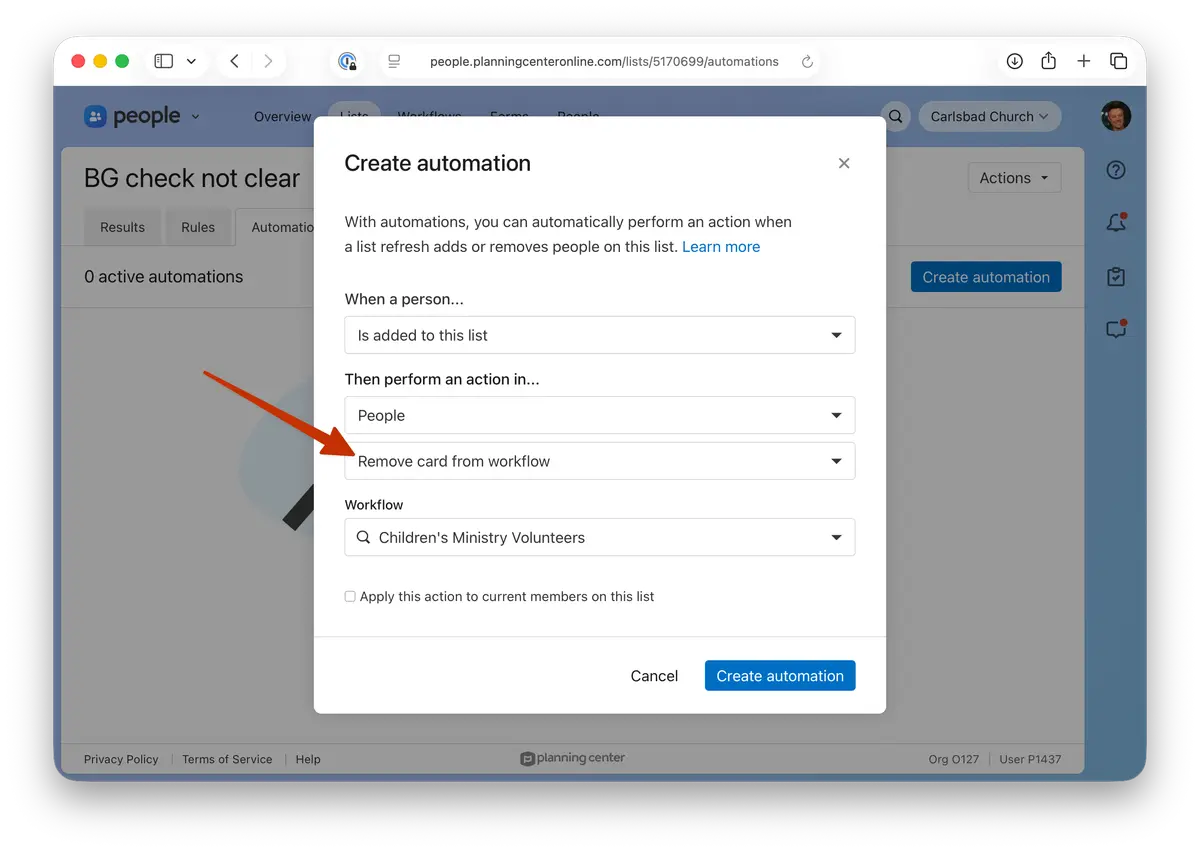1200x852 pixels.
Task: Open the Terms of Service link
Action: pos(227,759)
